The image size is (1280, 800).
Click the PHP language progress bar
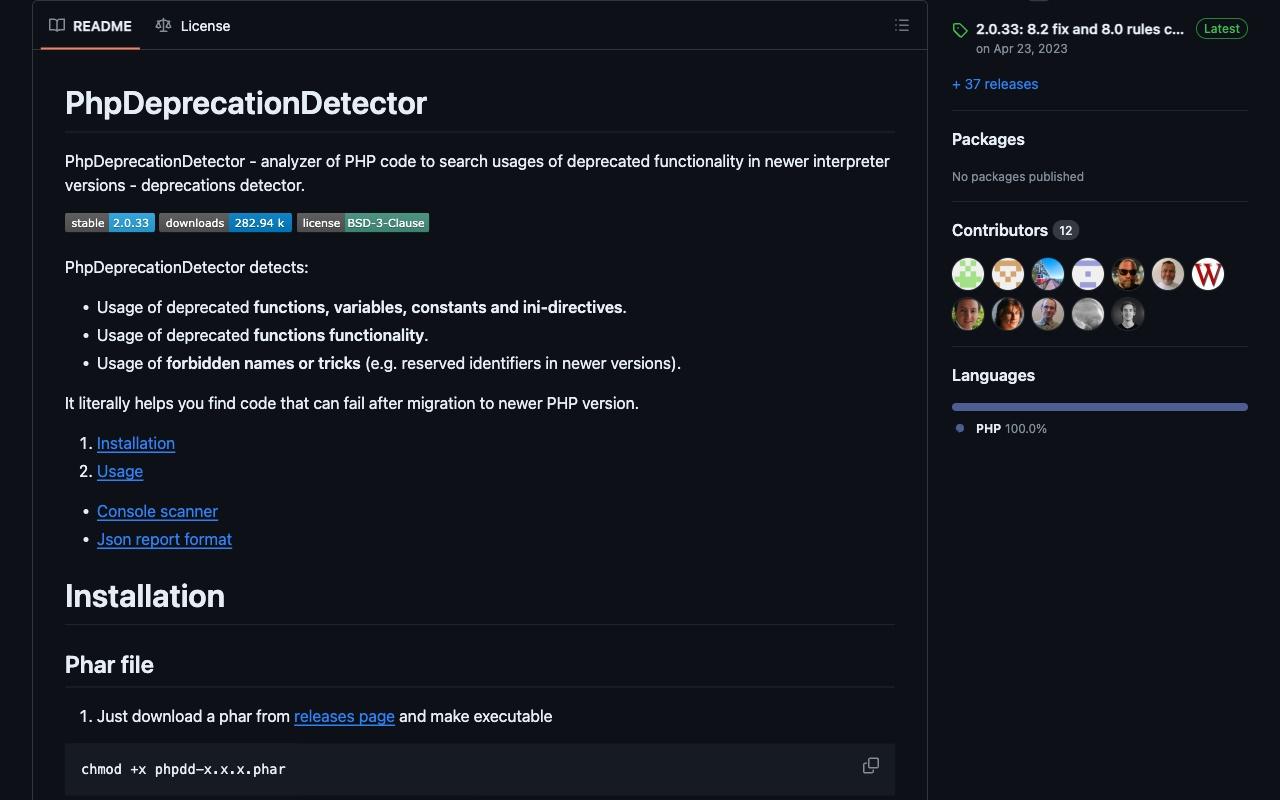tap(1100, 407)
